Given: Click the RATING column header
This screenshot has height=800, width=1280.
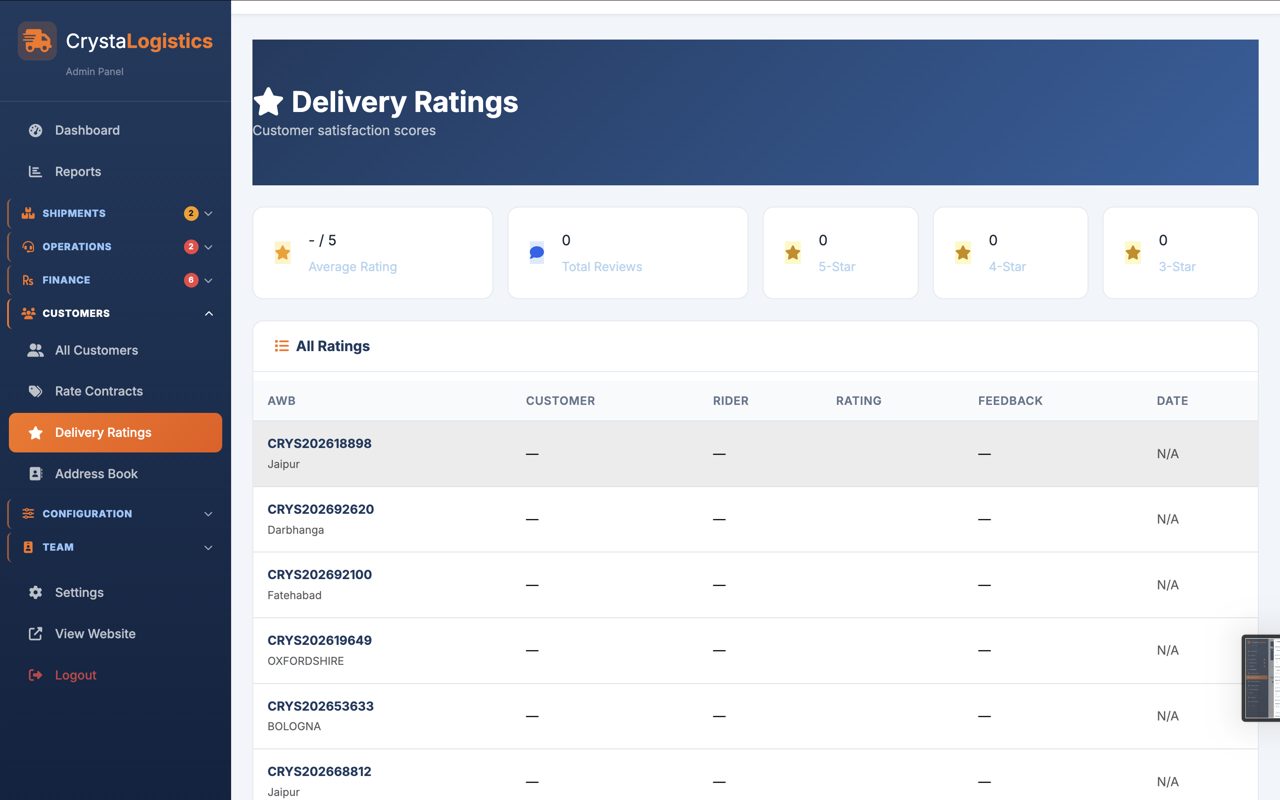Looking at the screenshot, I should point(859,401).
